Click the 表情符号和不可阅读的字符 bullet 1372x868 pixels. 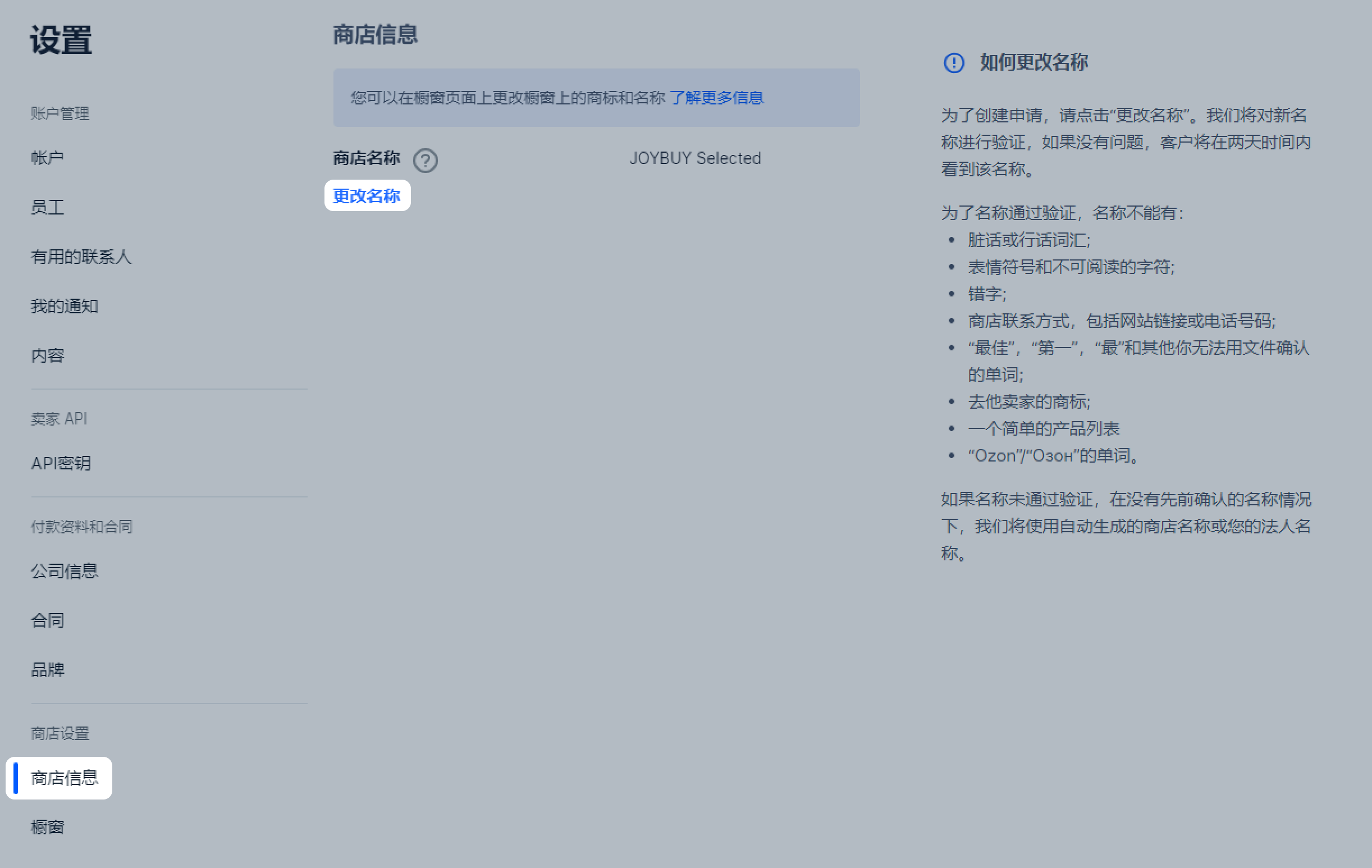[1071, 267]
